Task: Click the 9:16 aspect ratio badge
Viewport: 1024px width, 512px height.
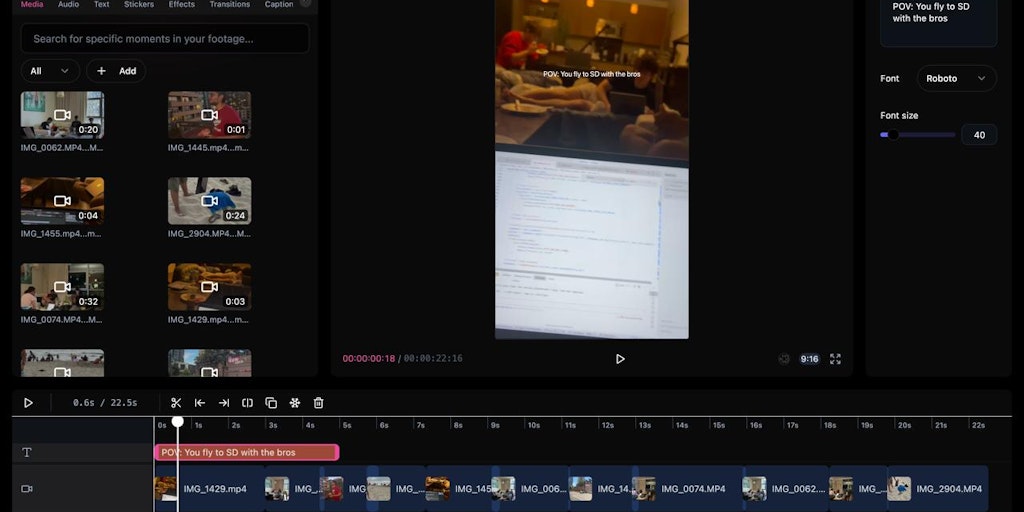Action: (809, 359)
